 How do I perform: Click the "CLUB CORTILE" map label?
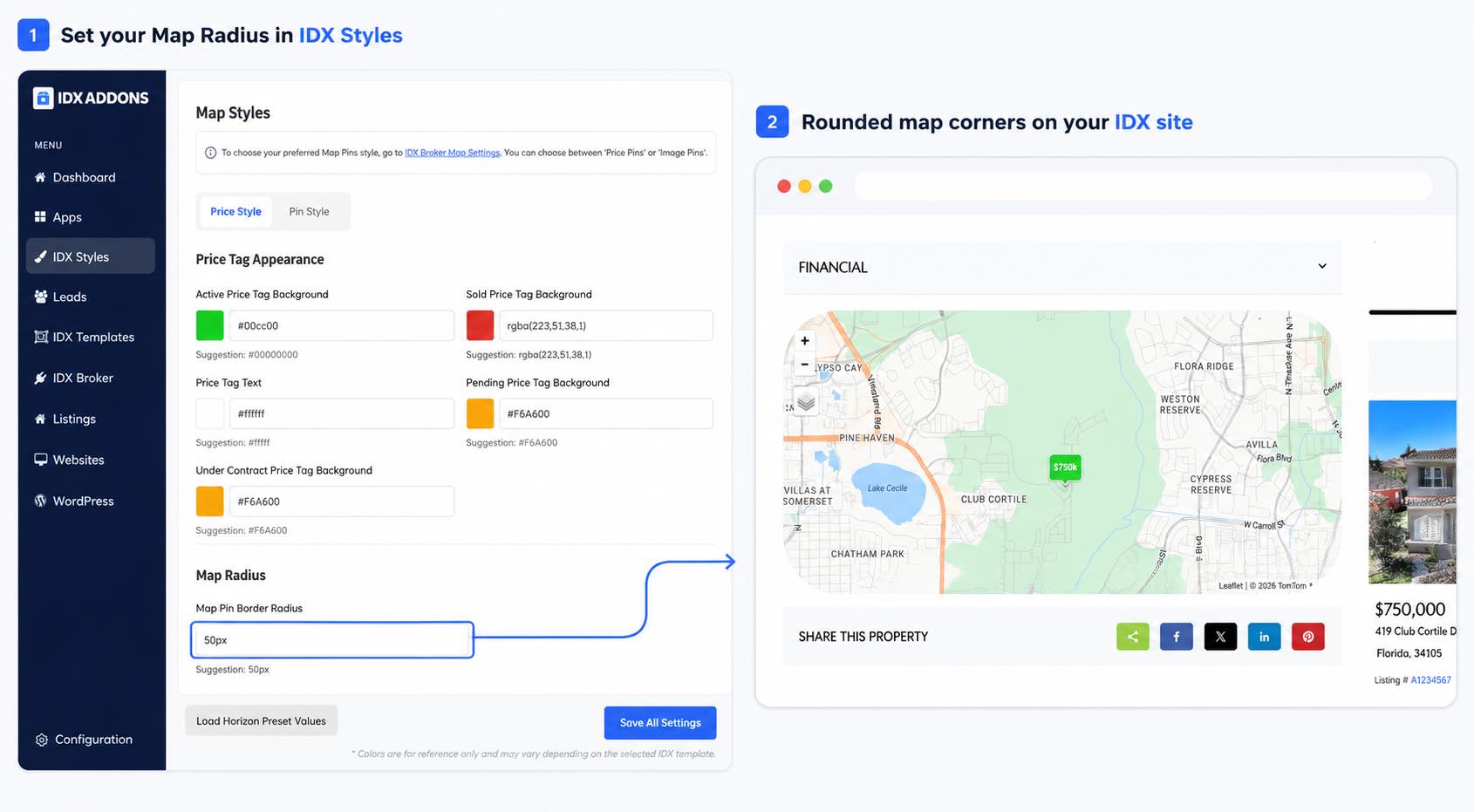point(993,500)
